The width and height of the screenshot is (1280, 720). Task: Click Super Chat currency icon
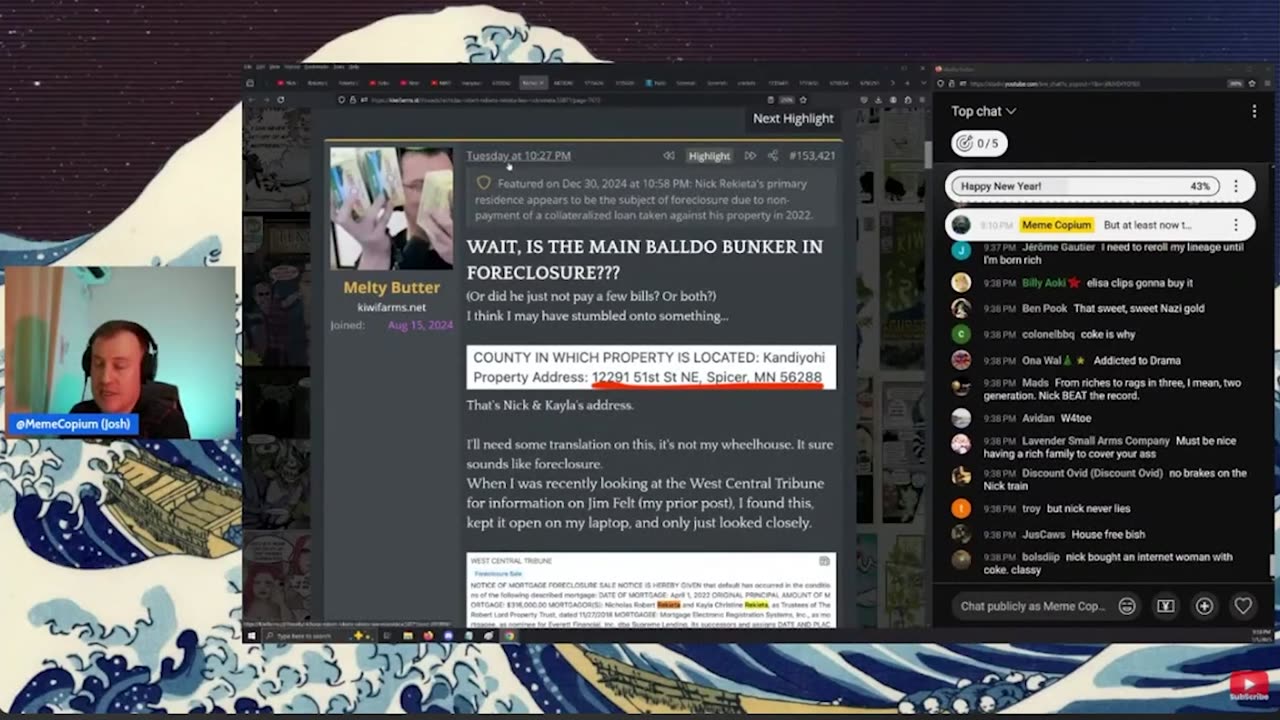(x=1165, y=606)
